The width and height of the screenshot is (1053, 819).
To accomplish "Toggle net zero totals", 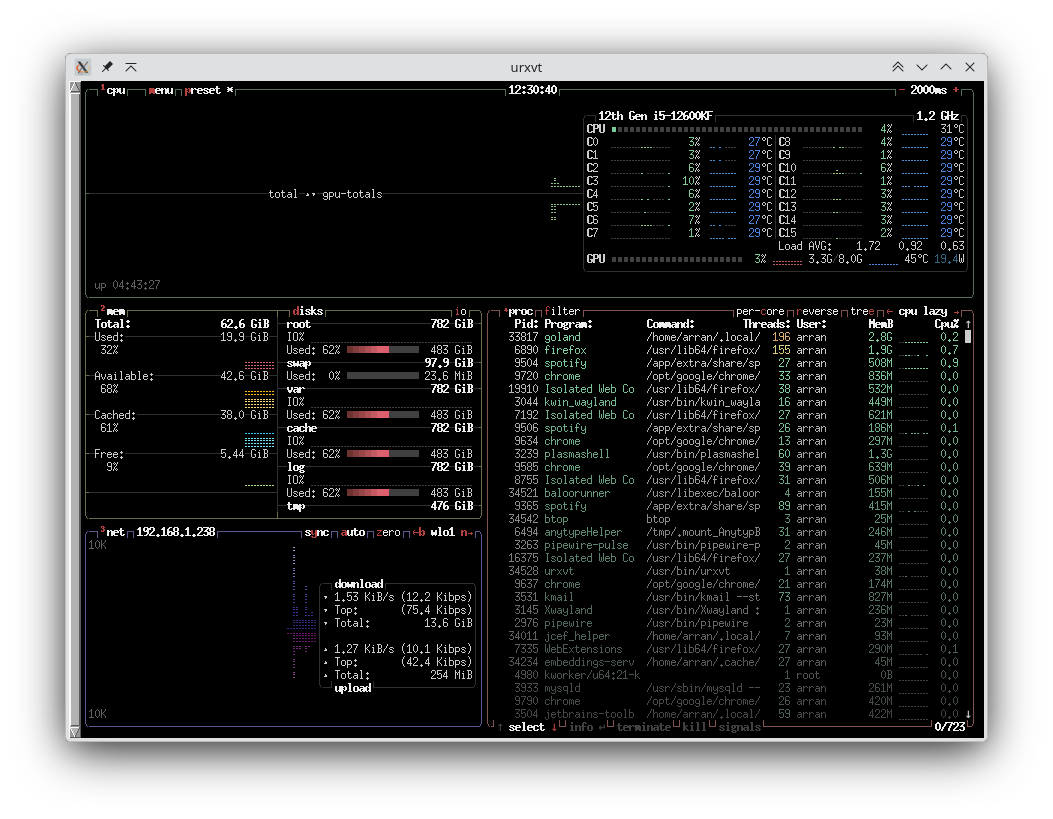I will pos(388,532).
